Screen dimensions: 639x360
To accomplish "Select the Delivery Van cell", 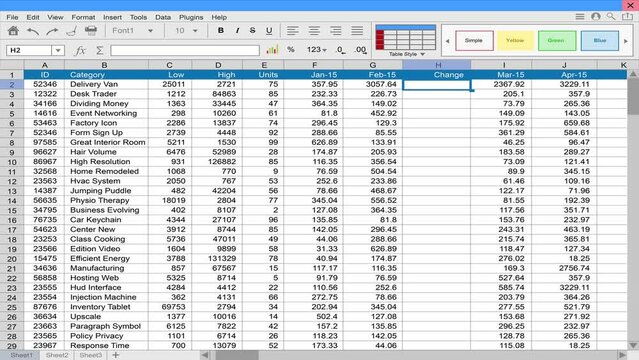I will tap(106, 84).
